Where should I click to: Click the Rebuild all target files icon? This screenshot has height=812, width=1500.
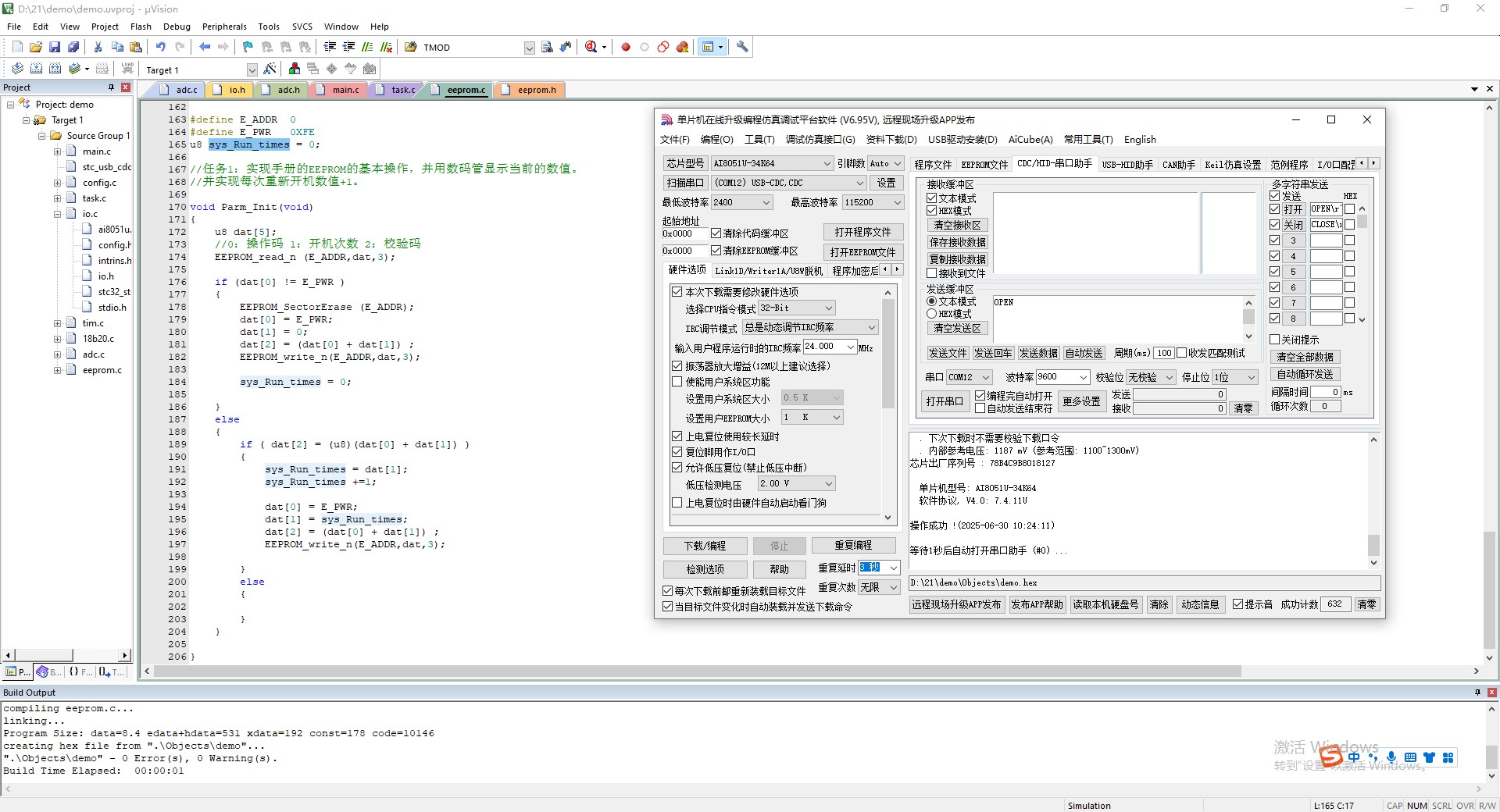point(55,69)
